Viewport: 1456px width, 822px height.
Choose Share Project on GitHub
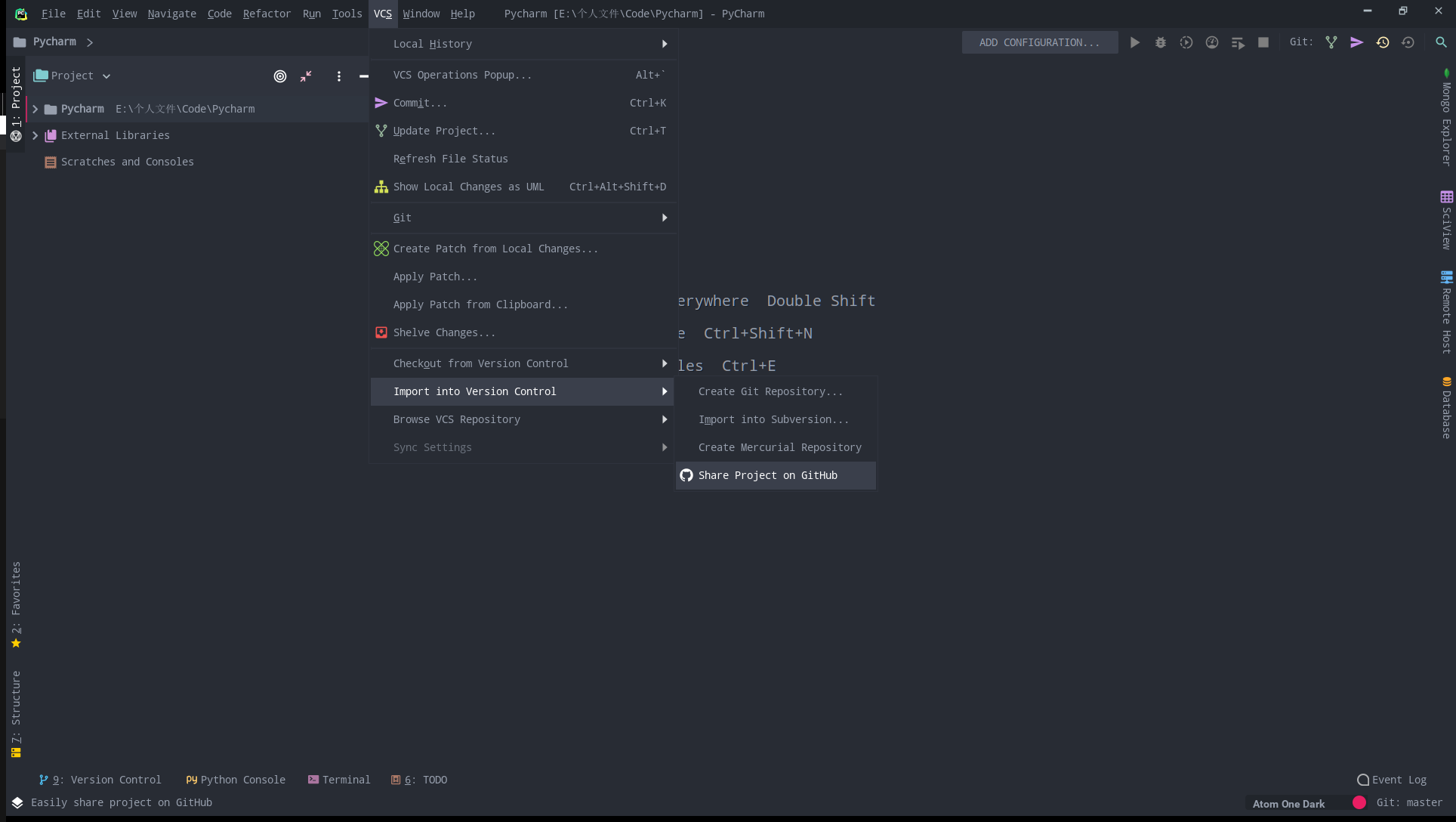[776, 475]
